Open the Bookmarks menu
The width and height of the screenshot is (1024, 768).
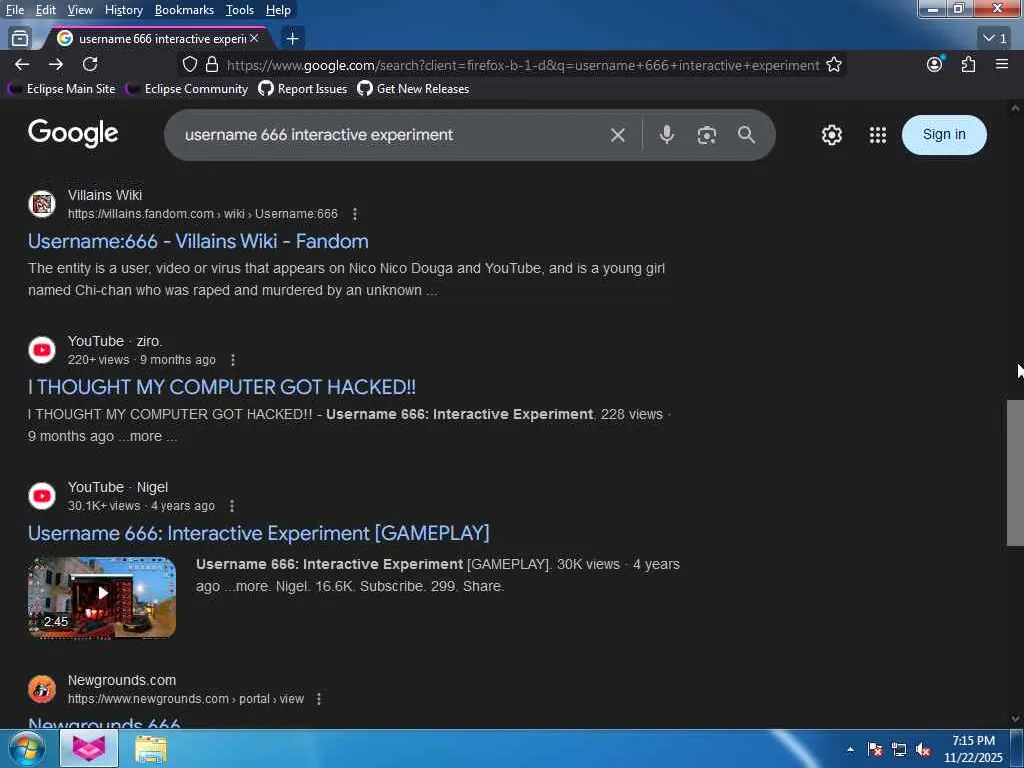tap(184, 10)
